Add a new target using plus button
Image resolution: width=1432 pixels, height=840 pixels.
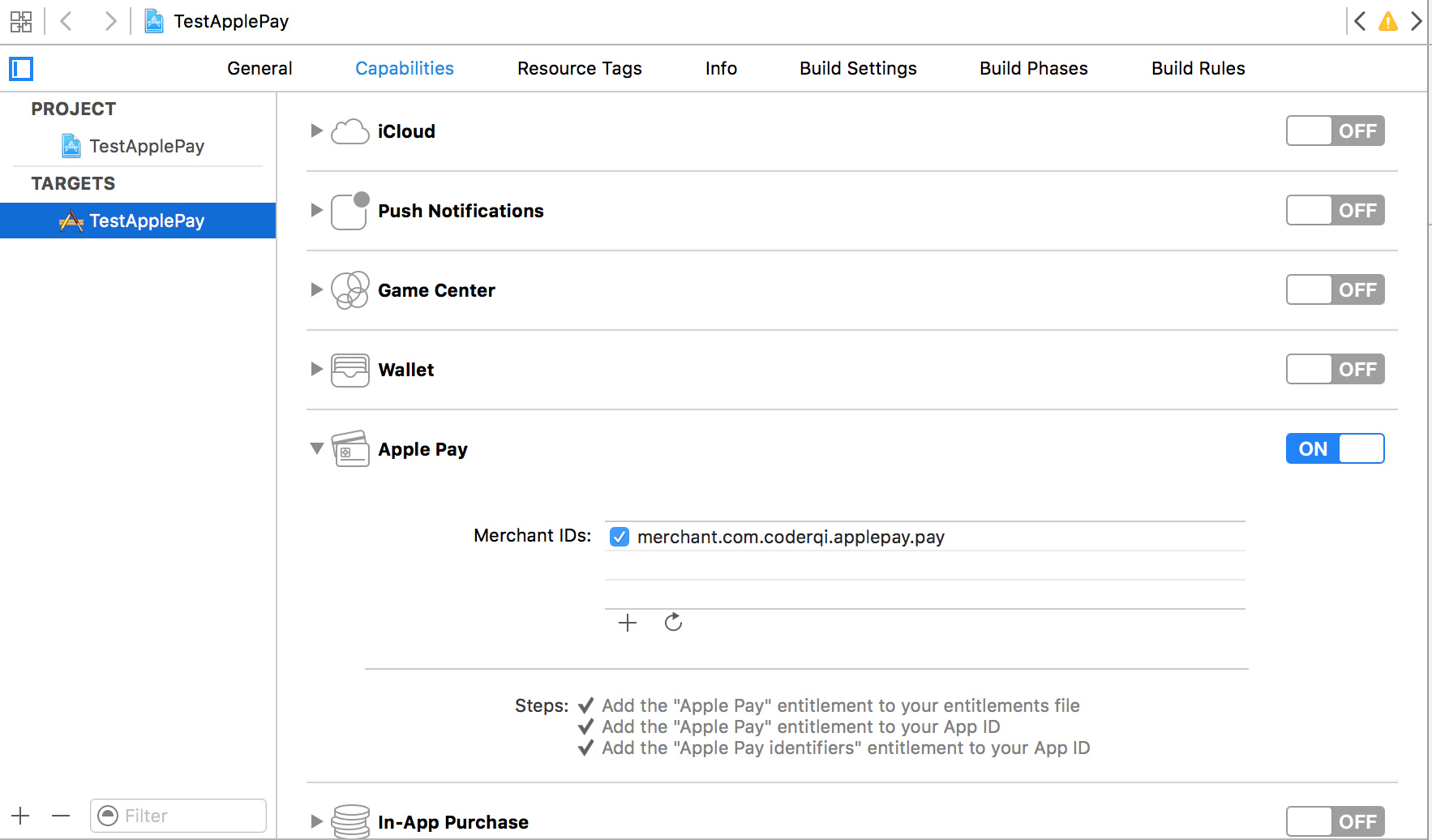tap(21, 816)
